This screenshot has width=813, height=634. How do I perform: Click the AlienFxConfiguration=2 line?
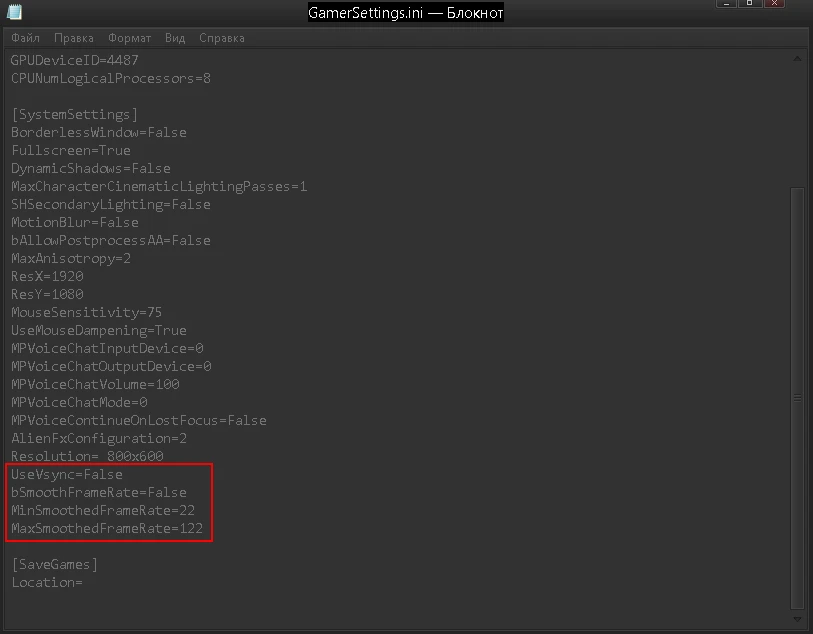(99, 439)
